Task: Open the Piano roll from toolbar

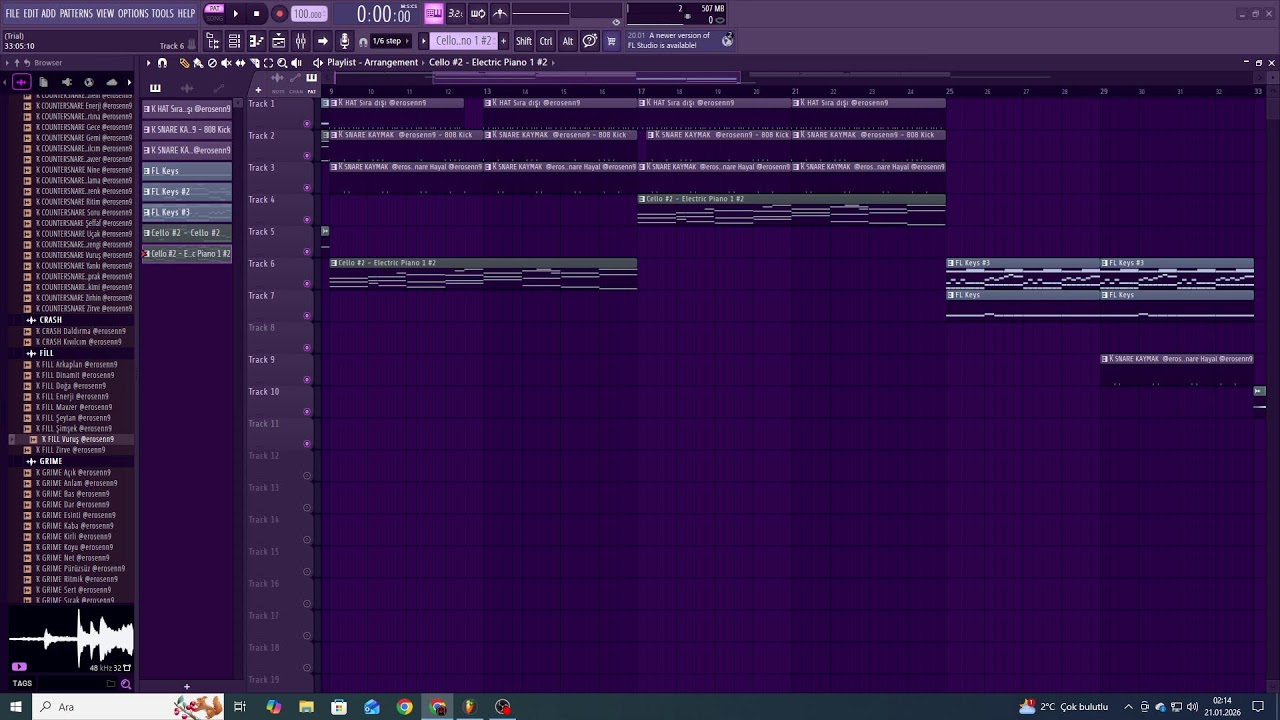Action: pyautogui.click(x=257, y=41)
